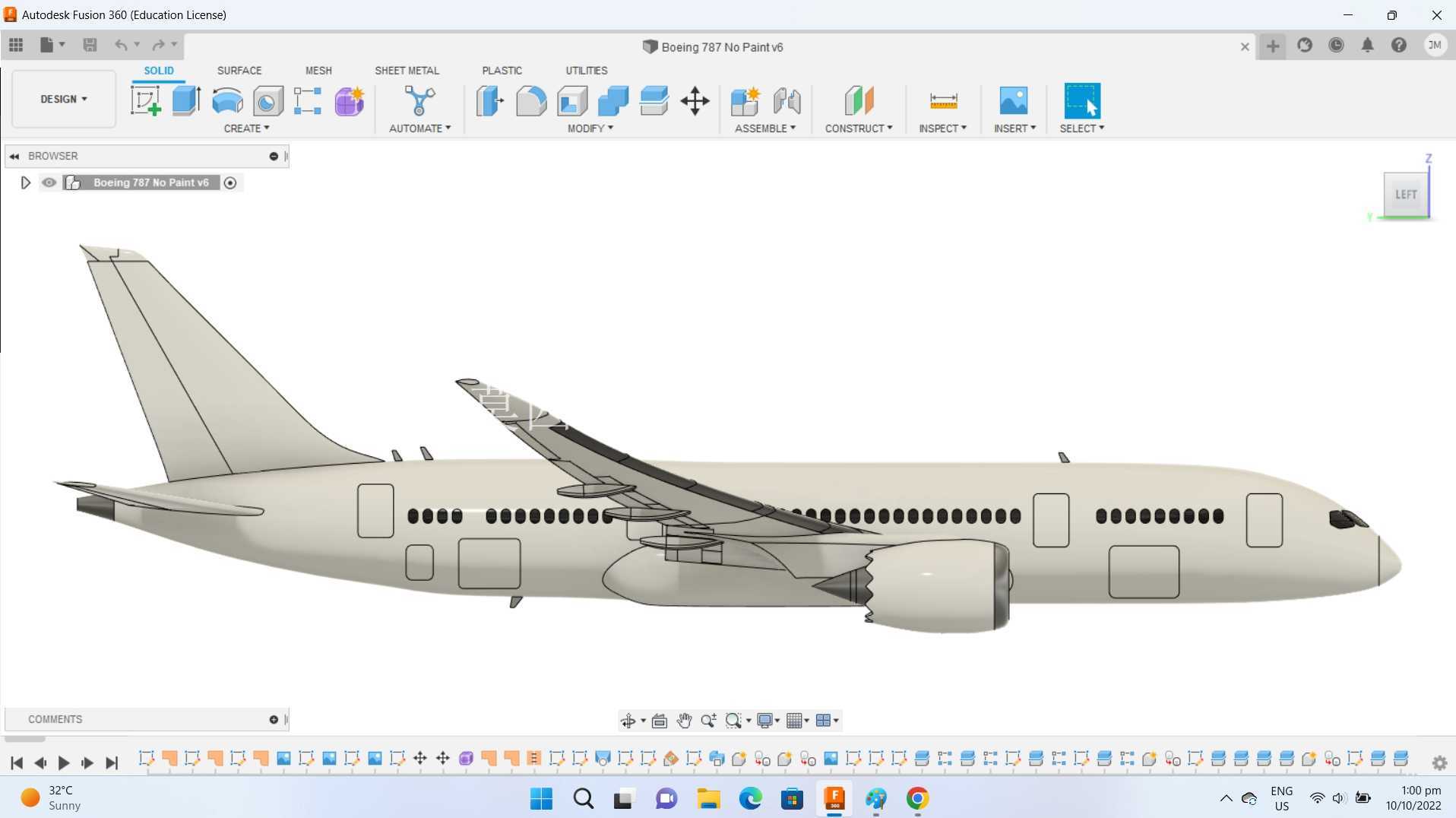
Task: Click the Look At icon
Action: (660, 721)
